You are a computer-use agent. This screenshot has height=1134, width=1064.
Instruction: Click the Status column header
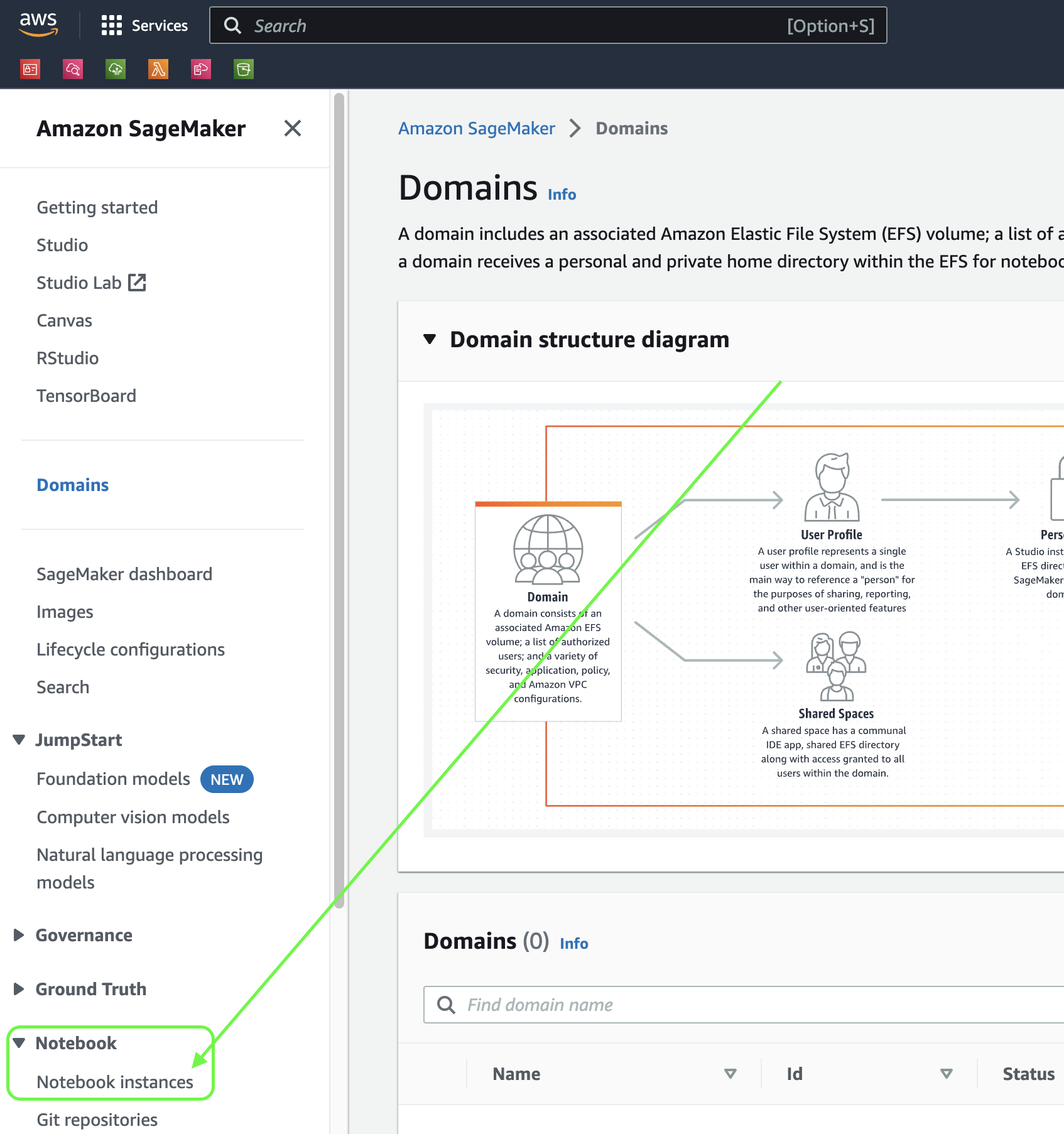pyautogui.click(x=1028, y=1074)
